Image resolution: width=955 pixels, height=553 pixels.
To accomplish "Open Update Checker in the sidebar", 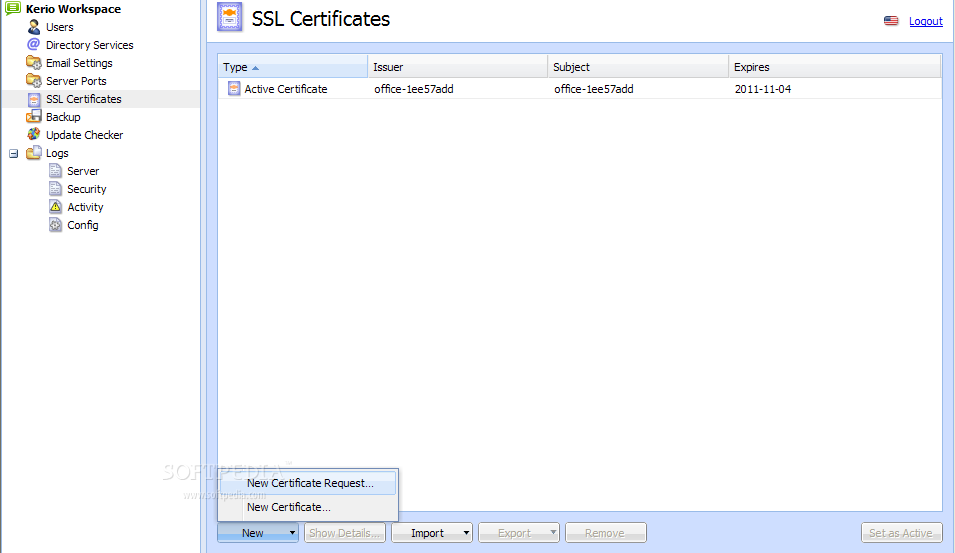I will point(85,135).
